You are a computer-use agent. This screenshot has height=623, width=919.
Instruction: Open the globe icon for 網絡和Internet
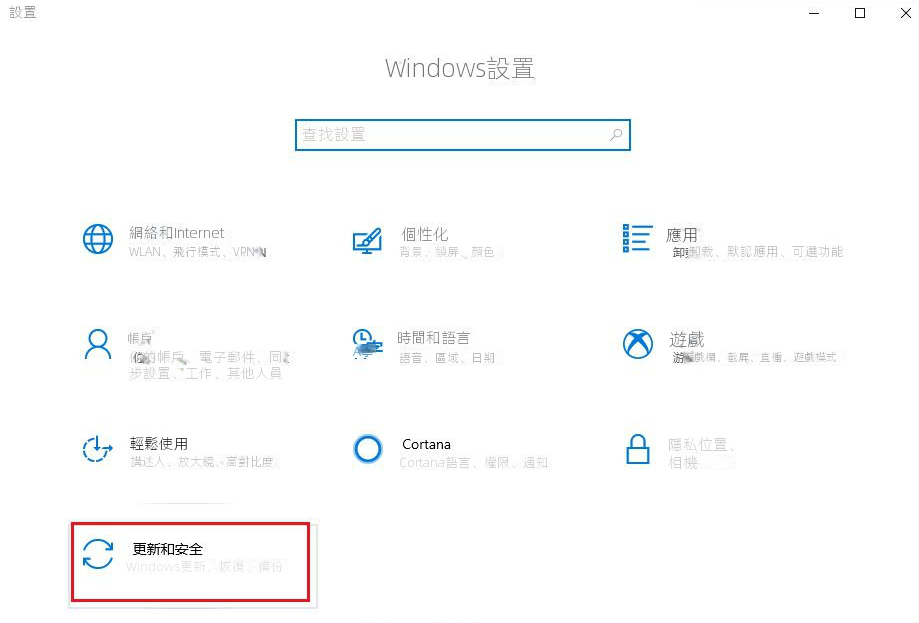pos(98,239)
